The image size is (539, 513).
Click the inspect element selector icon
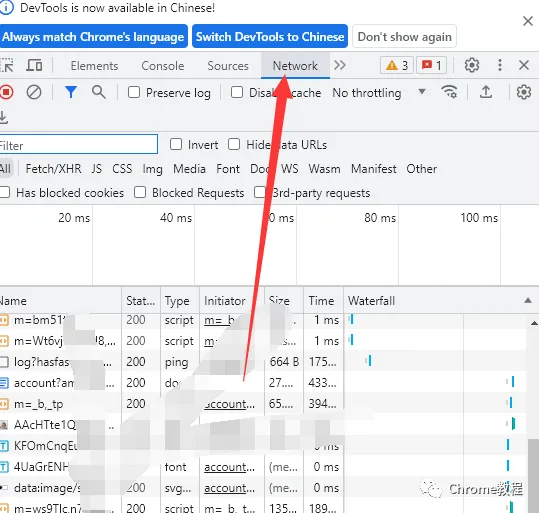6,65
